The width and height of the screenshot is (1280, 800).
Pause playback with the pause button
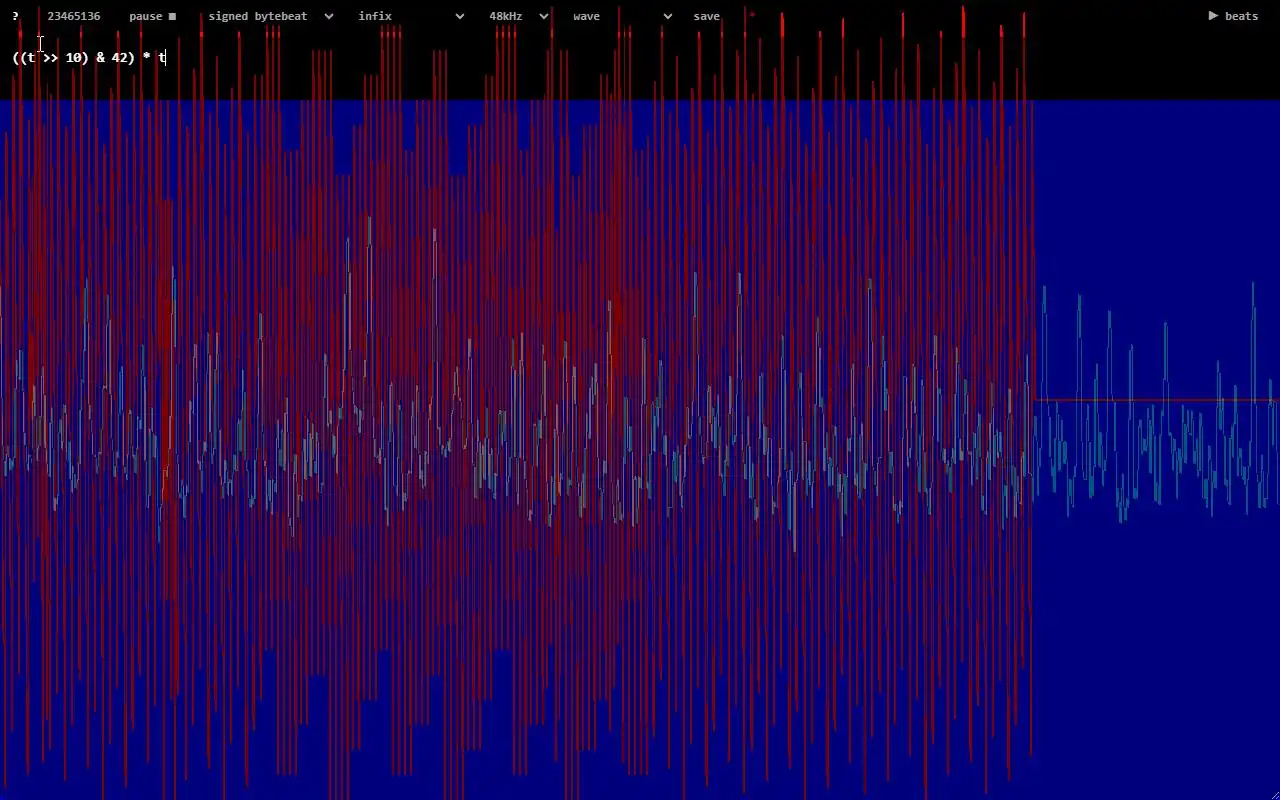(x=152, y=16)
